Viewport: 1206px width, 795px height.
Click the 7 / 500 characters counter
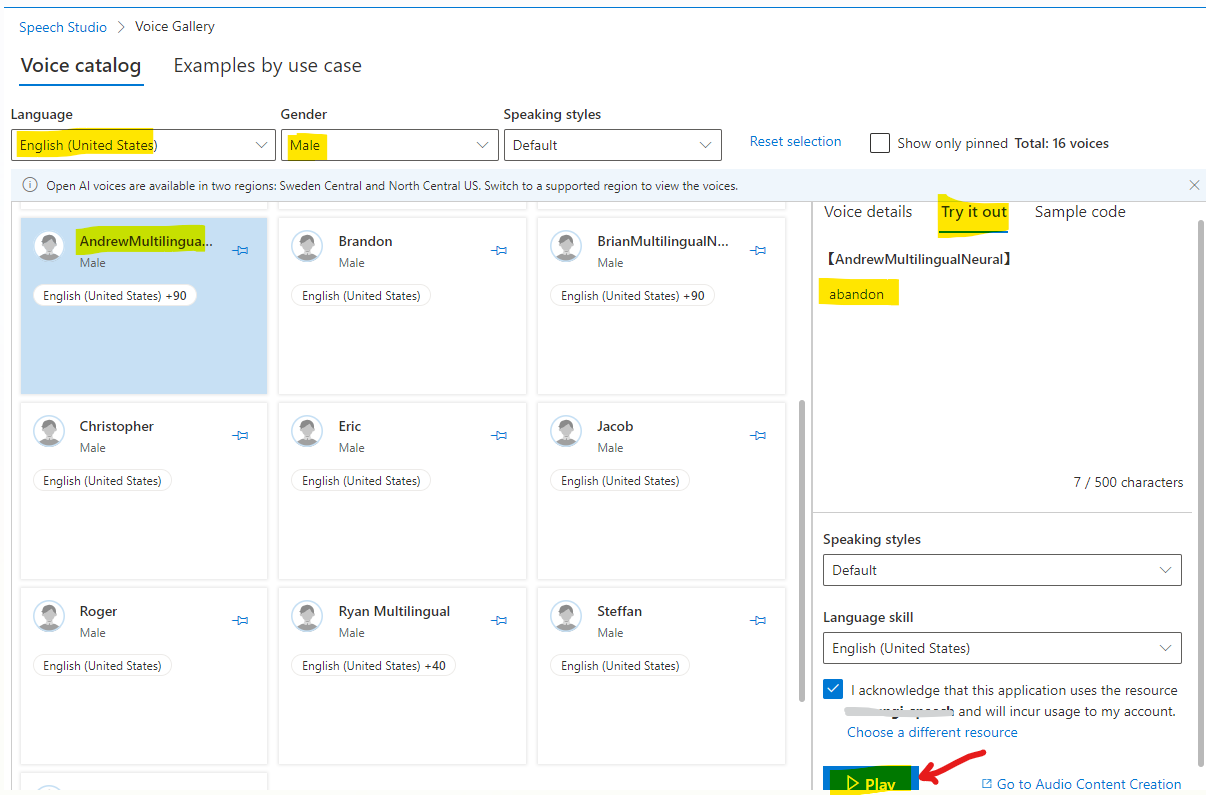pyautogui.click(x=1128, y=482)
